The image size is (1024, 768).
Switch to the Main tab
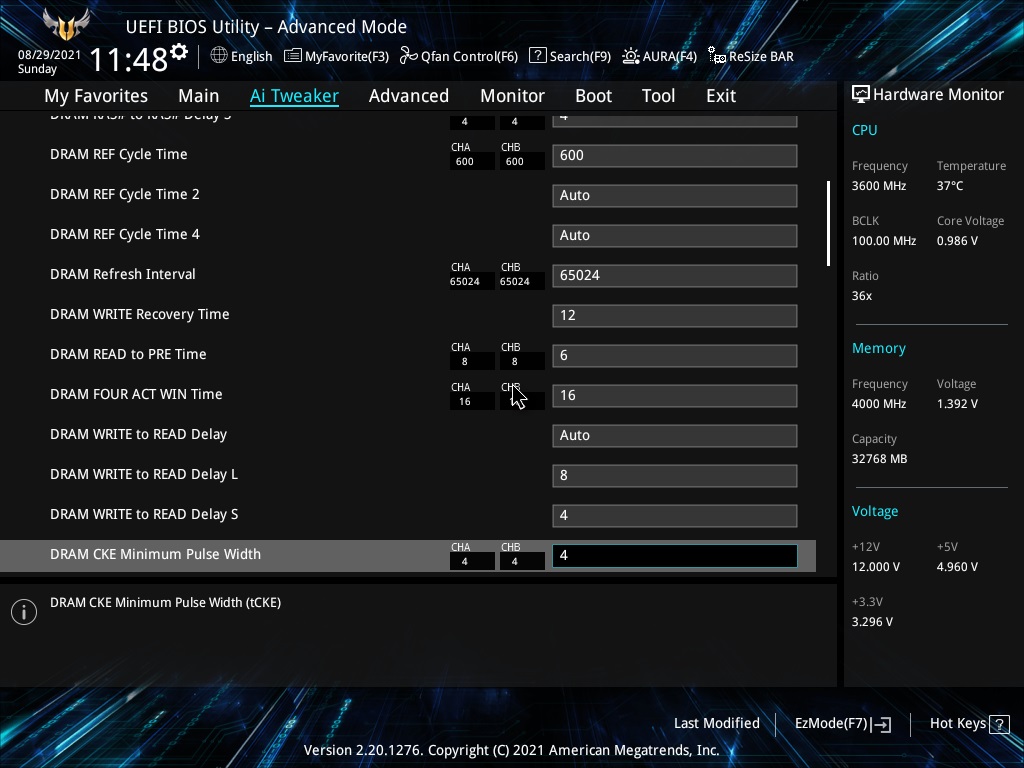point(199,96)
